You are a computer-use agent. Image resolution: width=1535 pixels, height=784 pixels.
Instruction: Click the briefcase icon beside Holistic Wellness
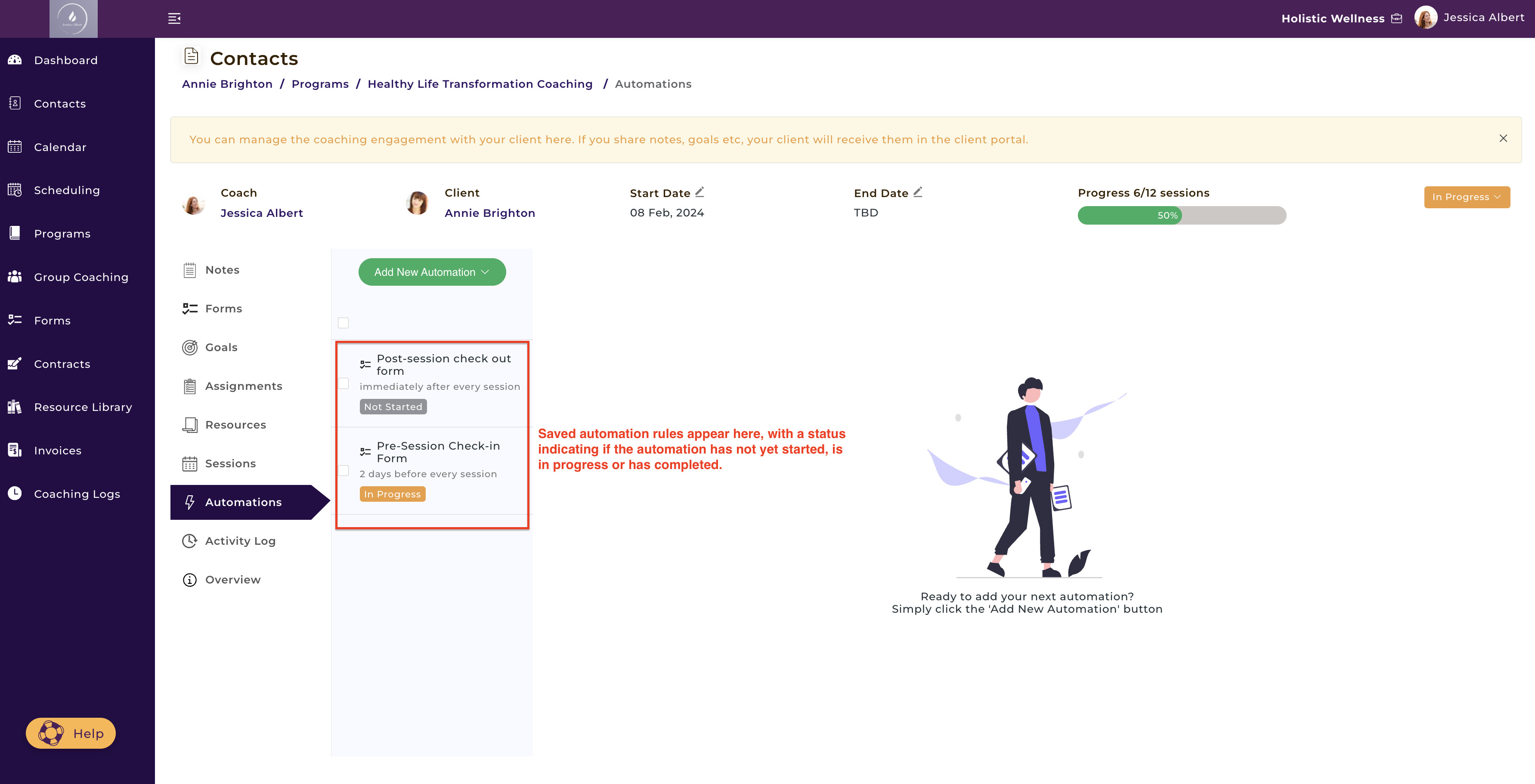(1396, 19)
